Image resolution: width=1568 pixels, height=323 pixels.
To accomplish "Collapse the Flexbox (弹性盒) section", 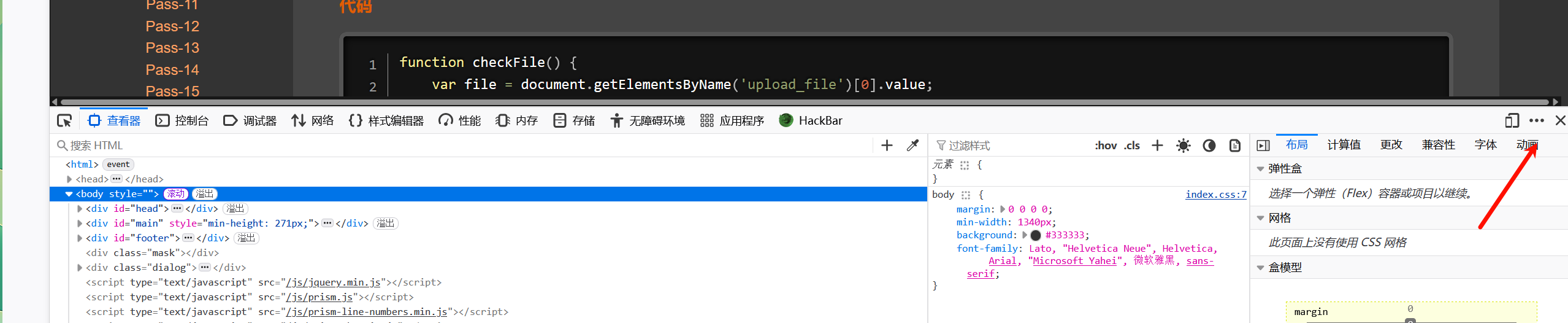I will (x=1260, y=169).
